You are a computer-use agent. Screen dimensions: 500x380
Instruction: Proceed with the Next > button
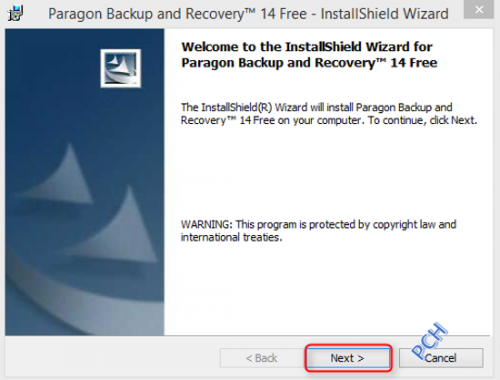click(348, 358)
